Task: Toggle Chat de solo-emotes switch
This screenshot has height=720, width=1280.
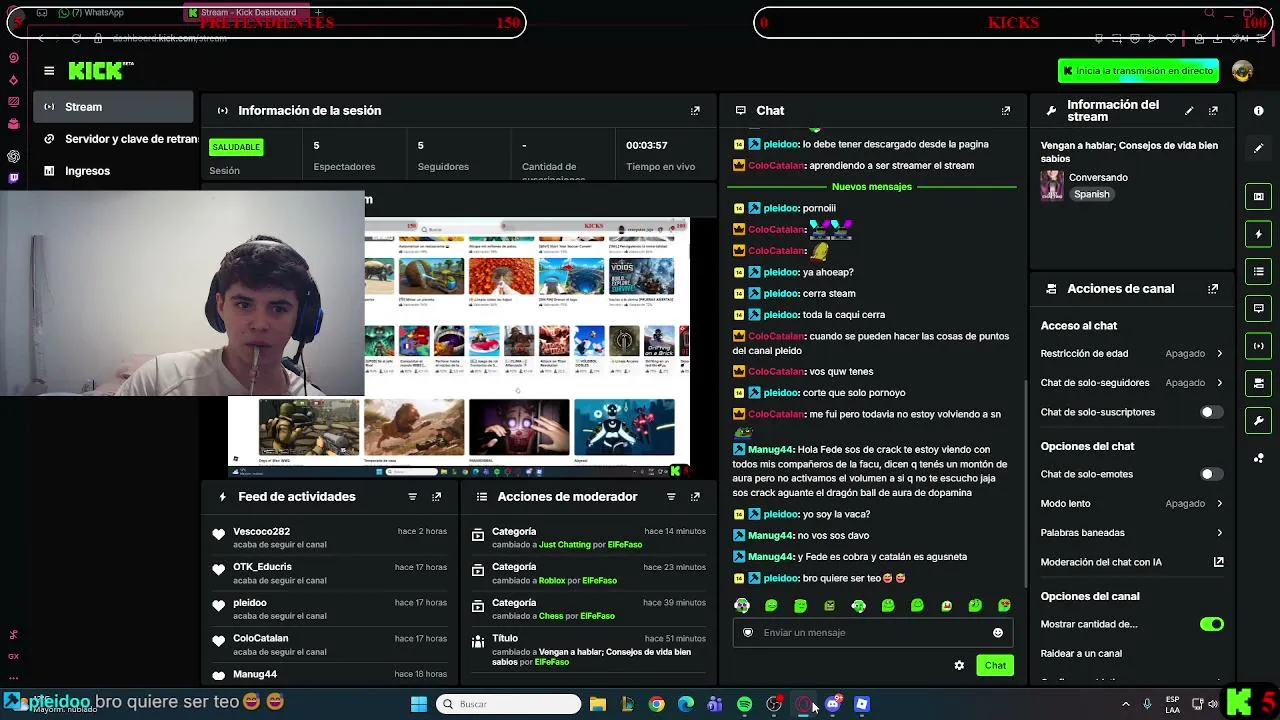Action: coord(1211,474)
